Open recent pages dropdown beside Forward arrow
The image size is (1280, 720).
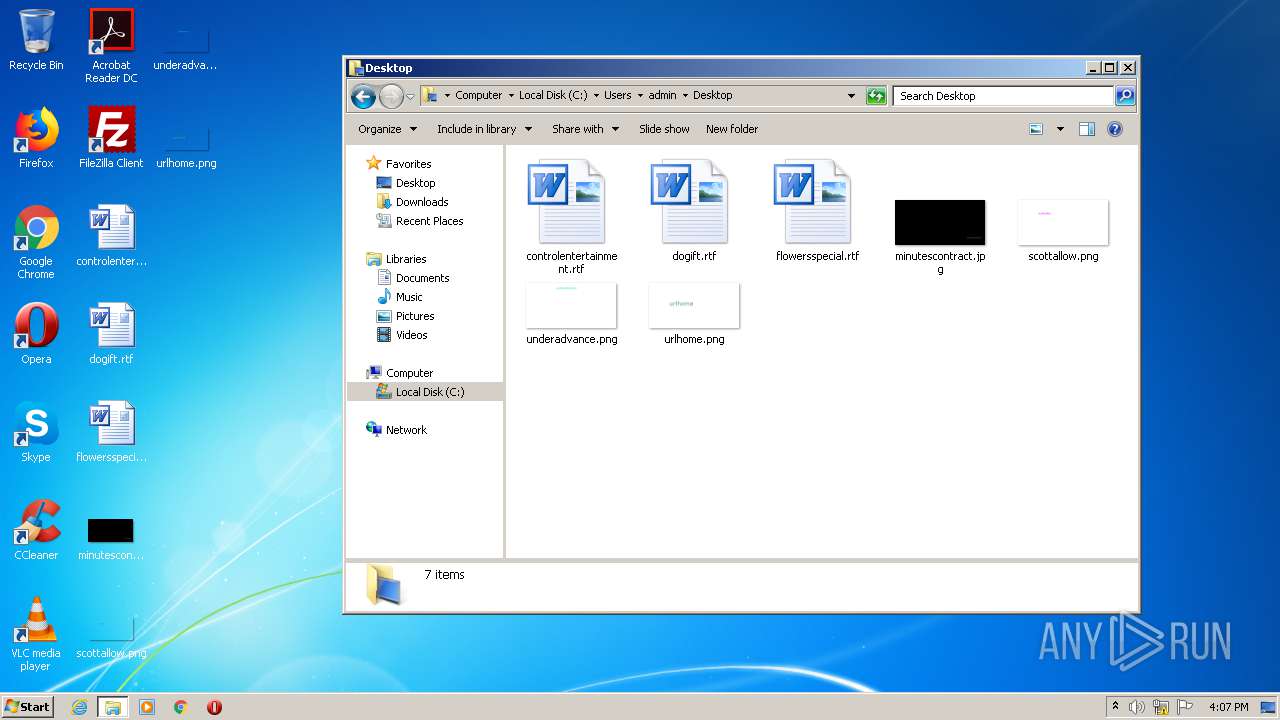click(x=410, y=97)
